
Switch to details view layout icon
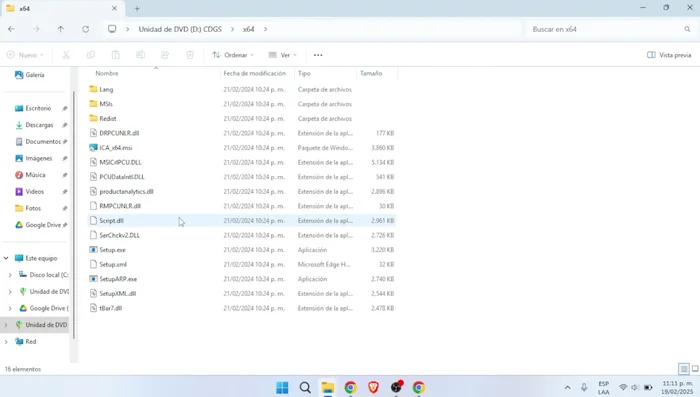[683, 369]
